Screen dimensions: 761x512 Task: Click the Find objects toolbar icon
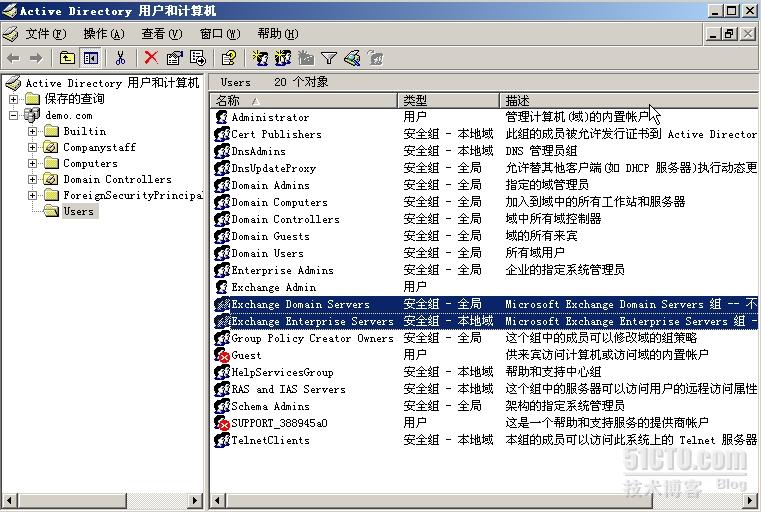pyautogui.click(x=352, y=59)
